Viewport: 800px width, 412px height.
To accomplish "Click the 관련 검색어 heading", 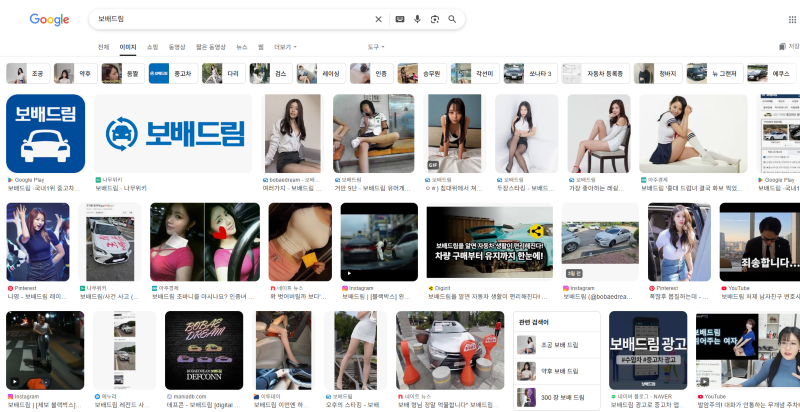I will click(533, 322).
